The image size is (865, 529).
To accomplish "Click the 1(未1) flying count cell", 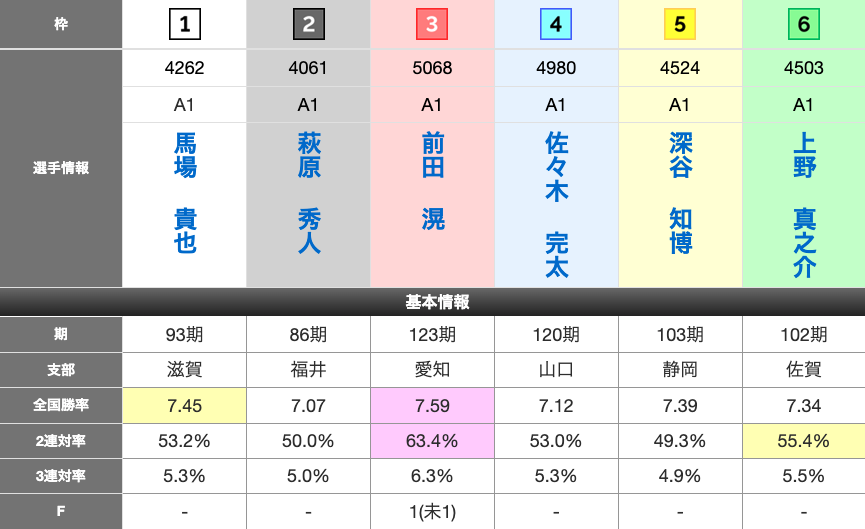I will [x=432, y=511].
